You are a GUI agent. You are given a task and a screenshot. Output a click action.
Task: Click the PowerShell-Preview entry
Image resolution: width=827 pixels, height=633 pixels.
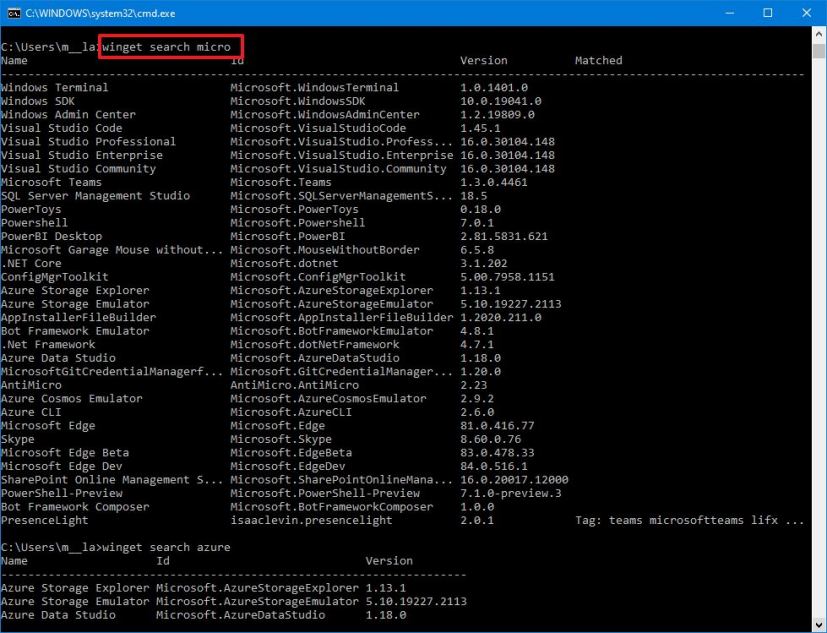(x=53, y=492)
